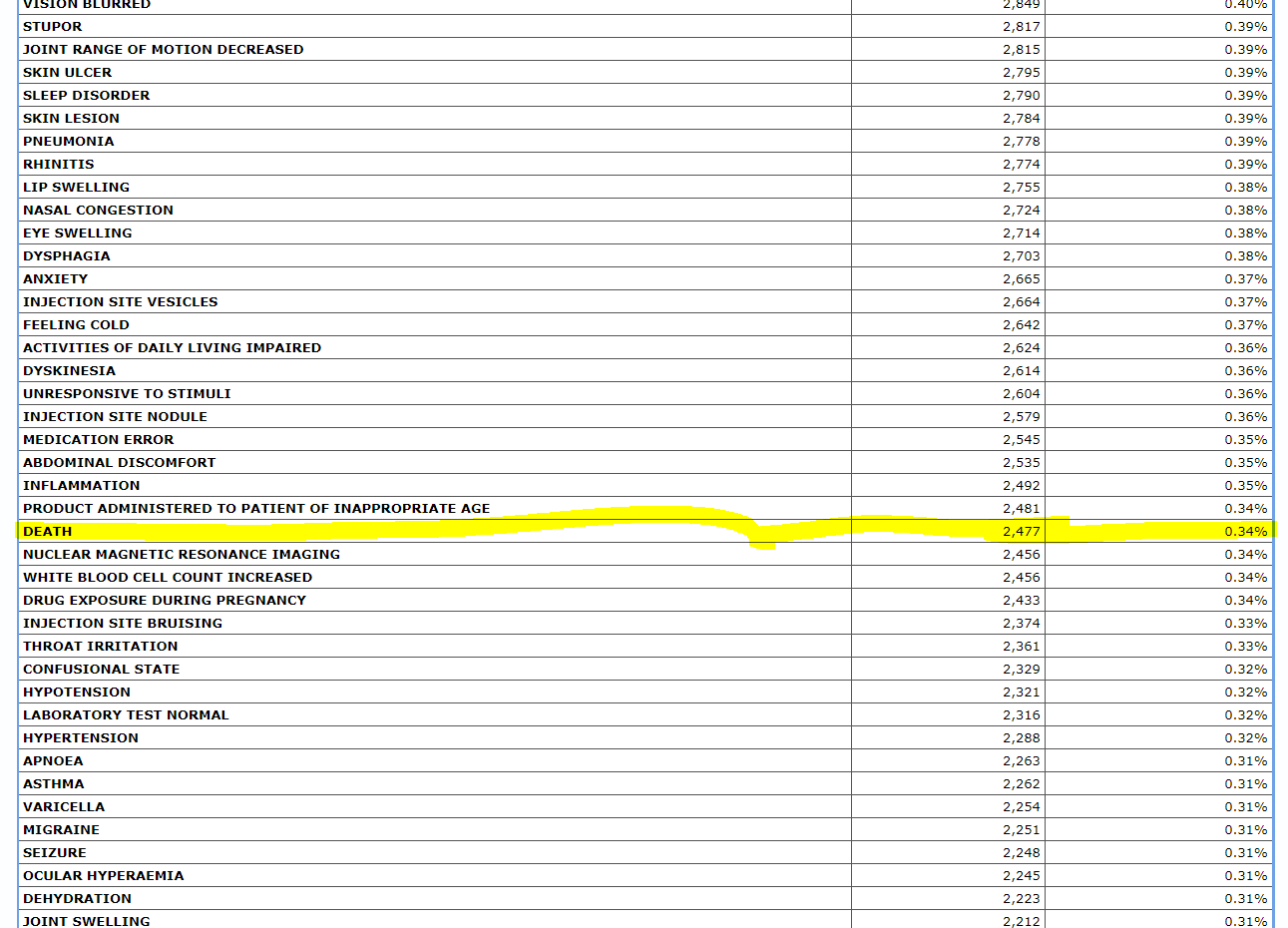Viewport: 1288px width, 928px height.
Task: Select the SKIN LESION symptom
Action: pyautogui.click(x=72, y=119)
